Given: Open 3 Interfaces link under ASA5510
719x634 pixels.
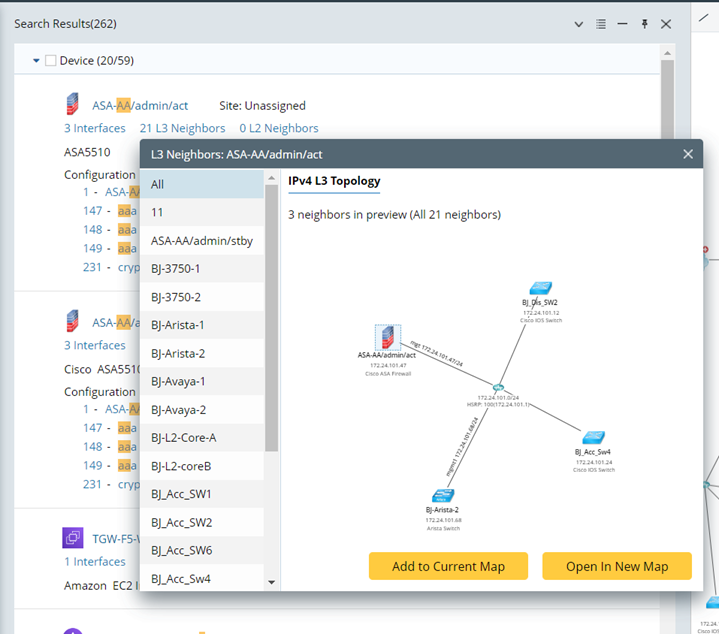Looking at the screenshot, I should (x=94, y=128).
